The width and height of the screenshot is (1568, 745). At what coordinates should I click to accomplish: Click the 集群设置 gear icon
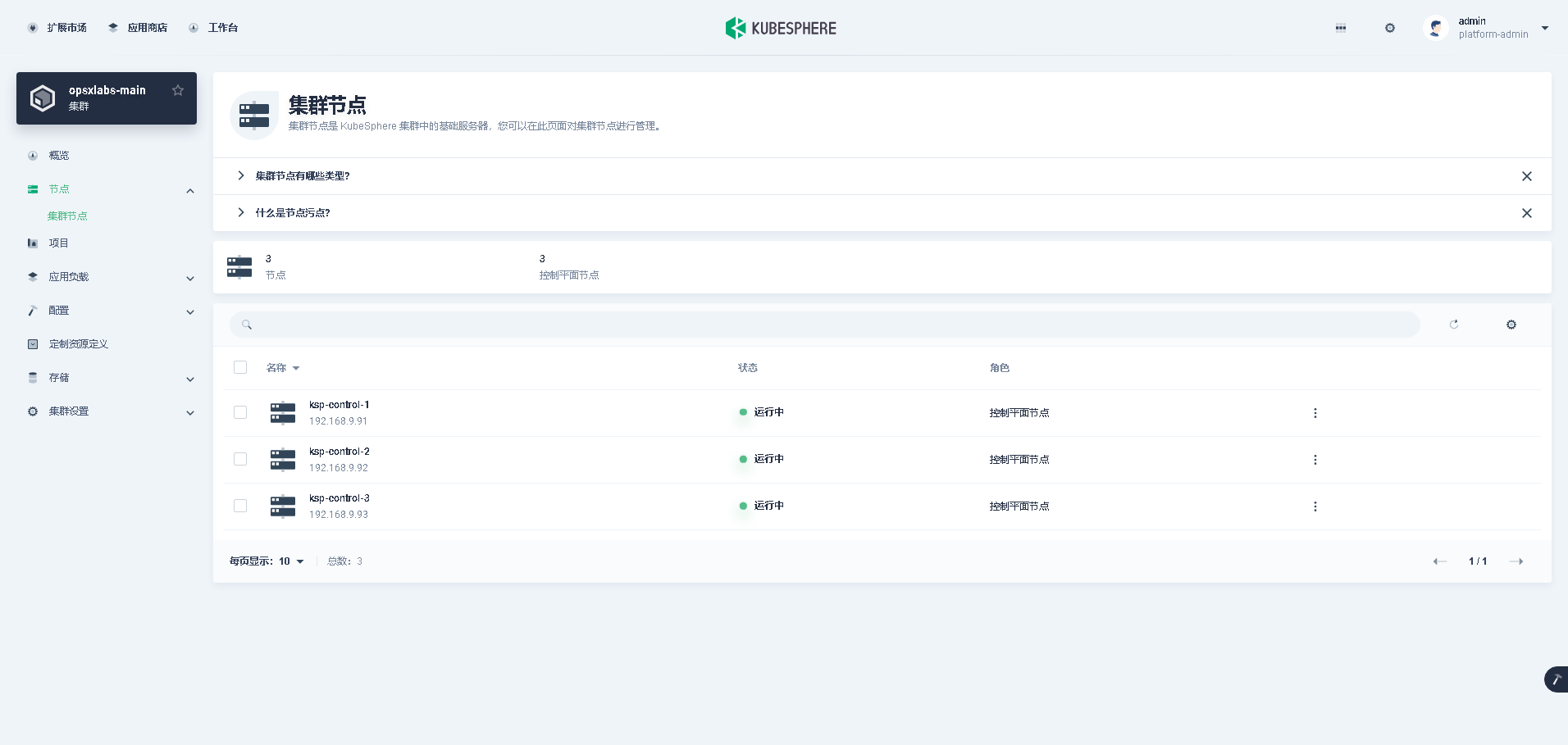pyautogui.click(x=33, y=411)
